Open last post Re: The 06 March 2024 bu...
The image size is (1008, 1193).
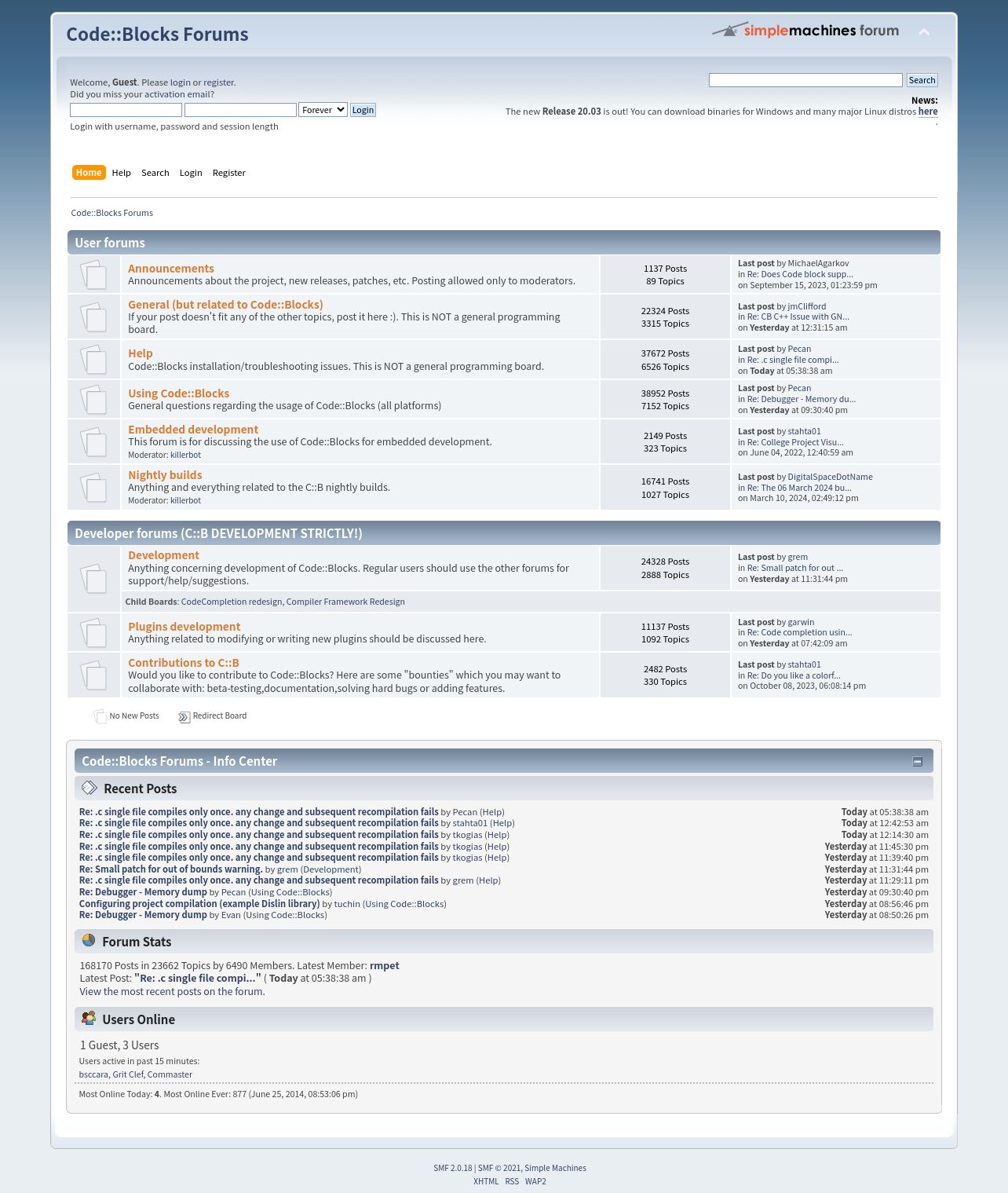click(x=799, y=488)
